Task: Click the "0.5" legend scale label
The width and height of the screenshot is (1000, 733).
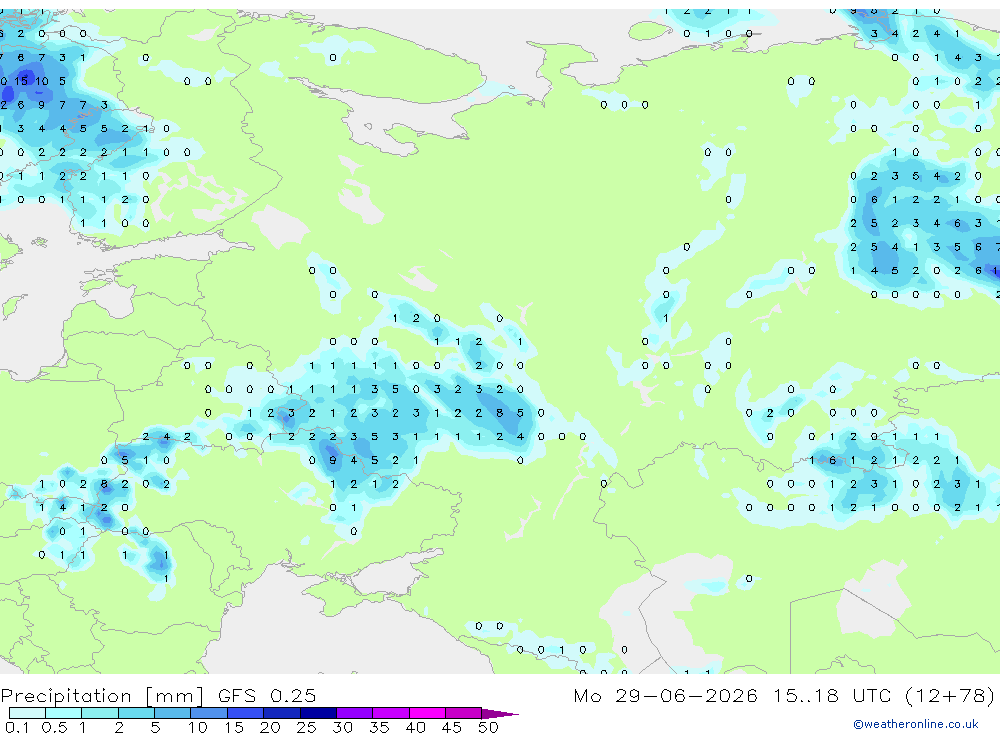Action: (x=54, y=727)
